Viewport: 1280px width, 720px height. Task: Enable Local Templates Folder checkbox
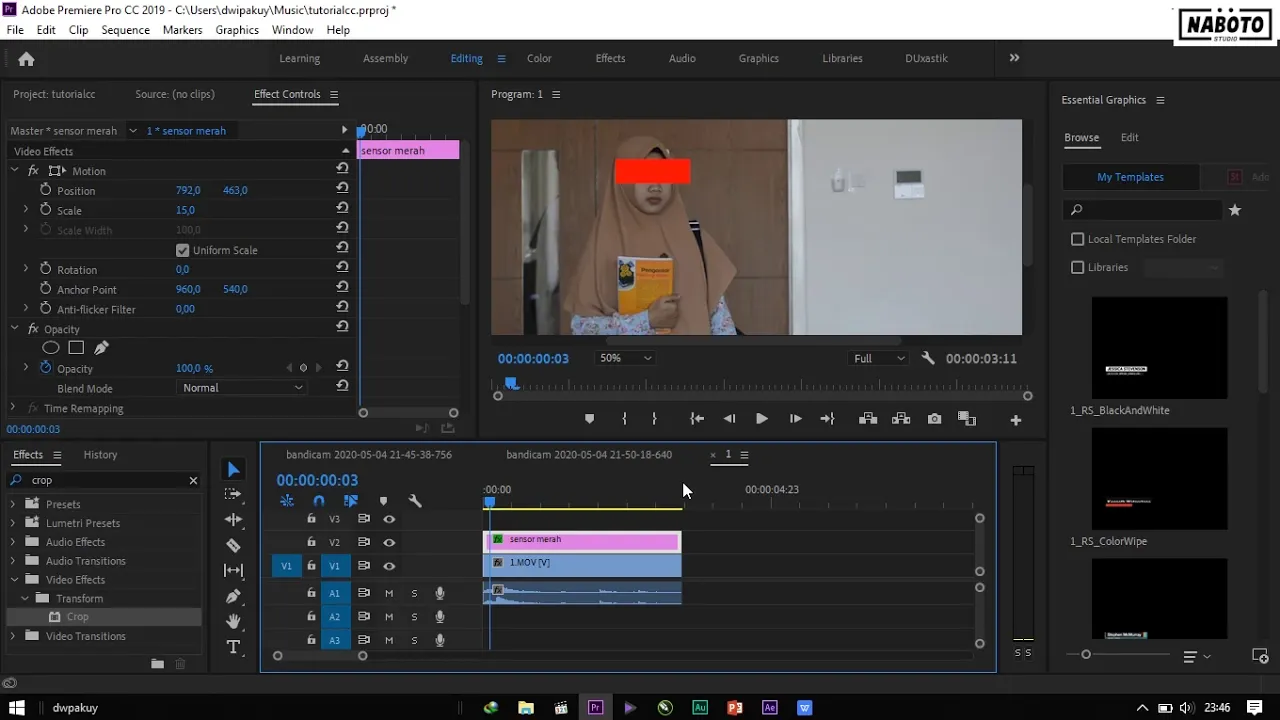[x=1077, y=239]
